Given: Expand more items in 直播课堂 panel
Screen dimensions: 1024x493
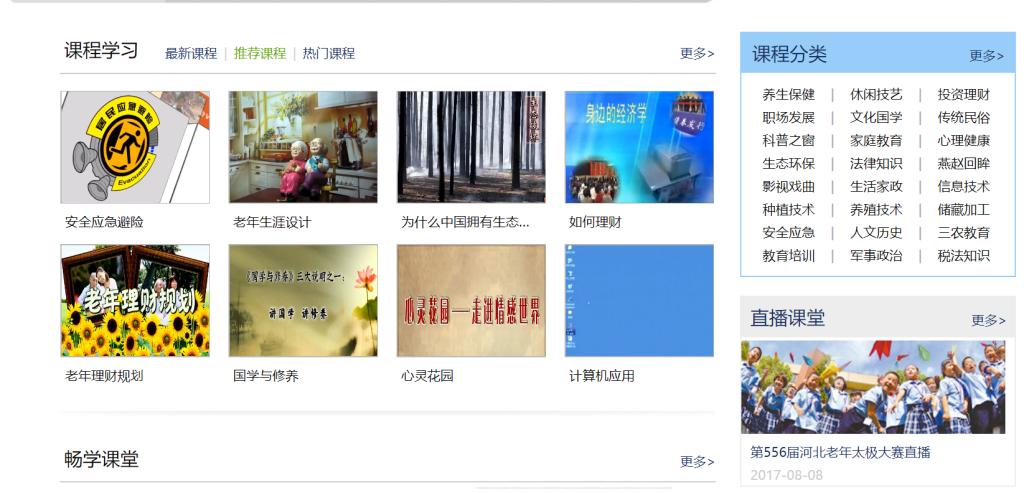Looking at the screenshot, I should coord(988,321).
